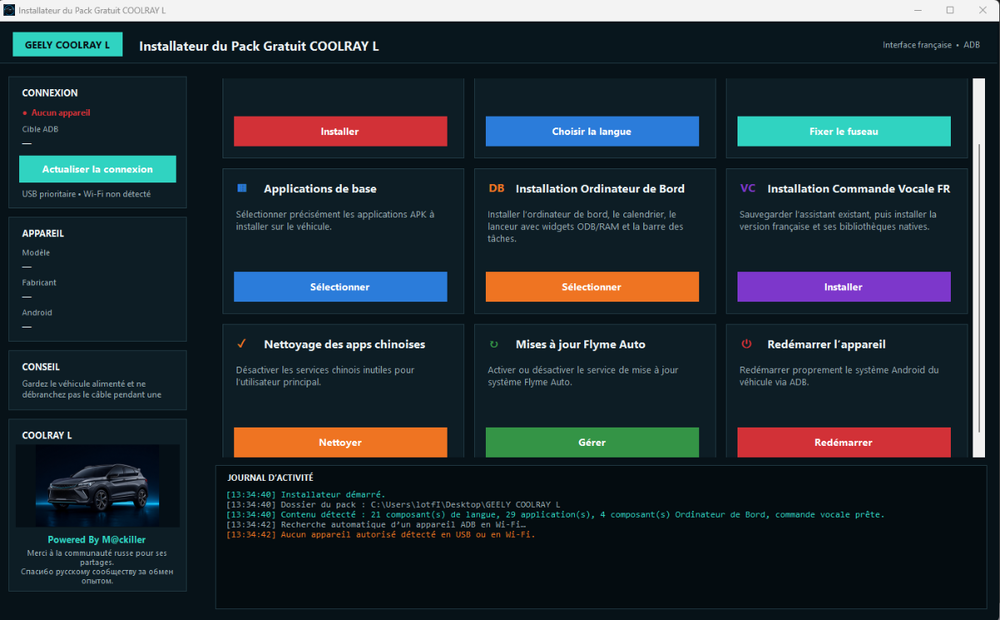Viewport: 1000px width, 620px height.
Task: Click the orange Aucun appareil autorisé log line
Action: click(380, 535)
